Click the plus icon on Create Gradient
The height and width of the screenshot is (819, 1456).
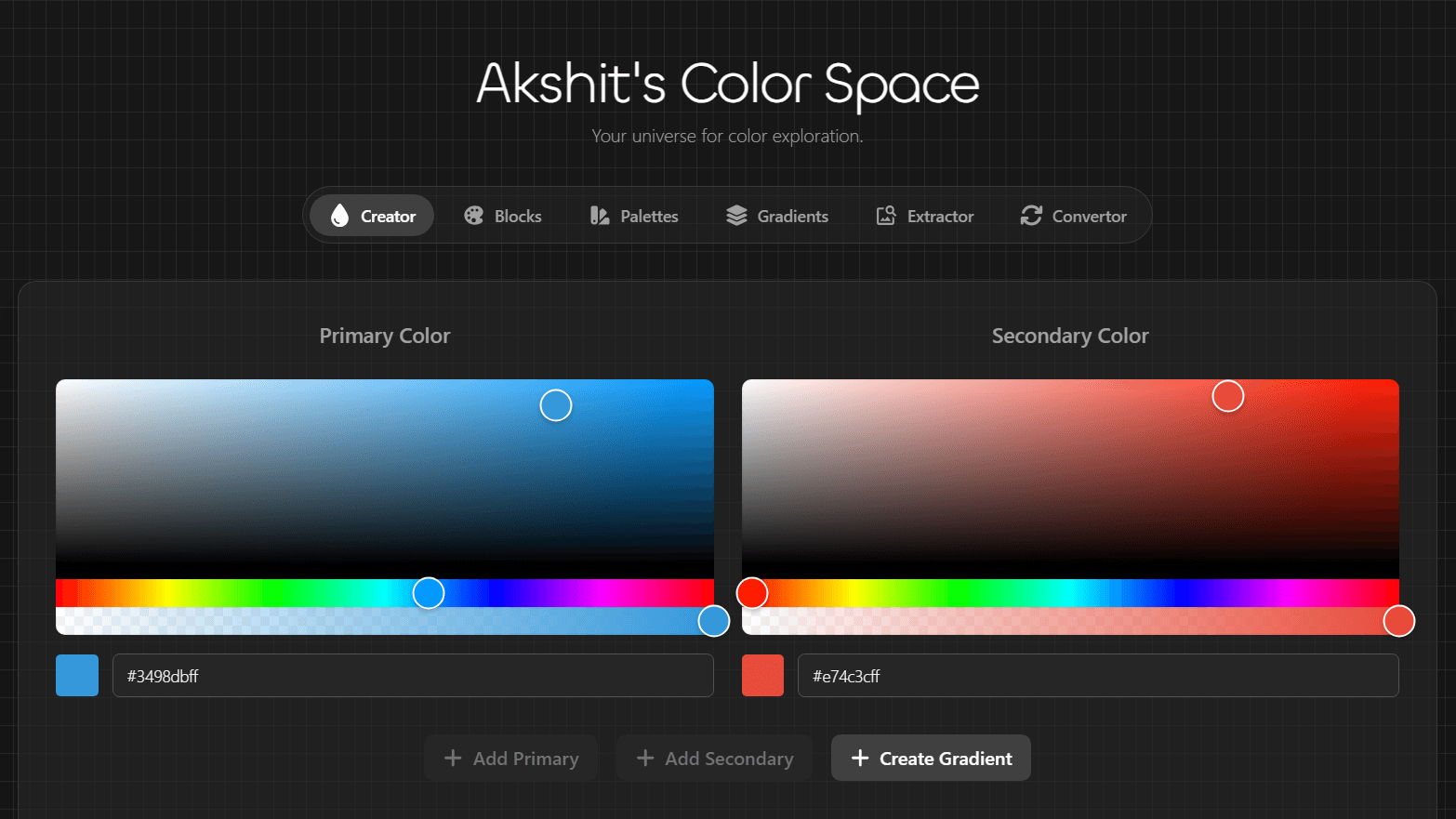click(861, 758)
